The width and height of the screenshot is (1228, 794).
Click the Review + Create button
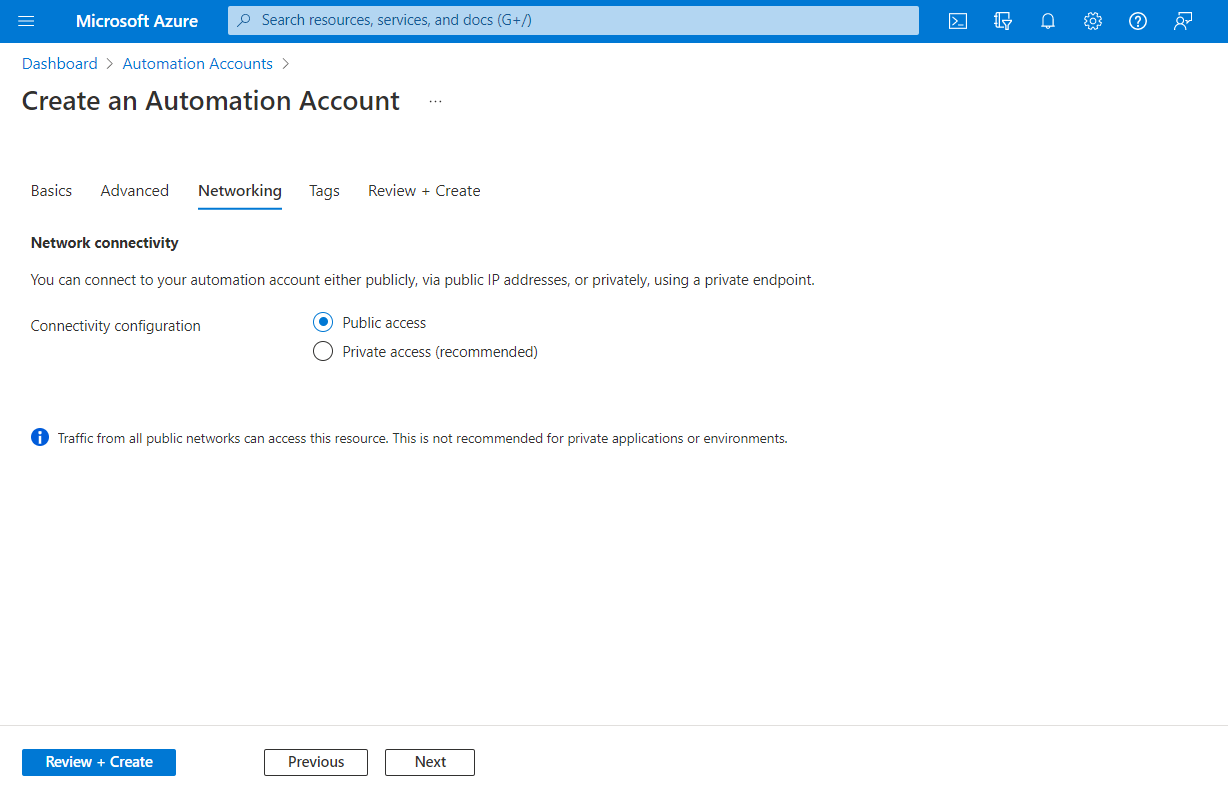point(98,762)
